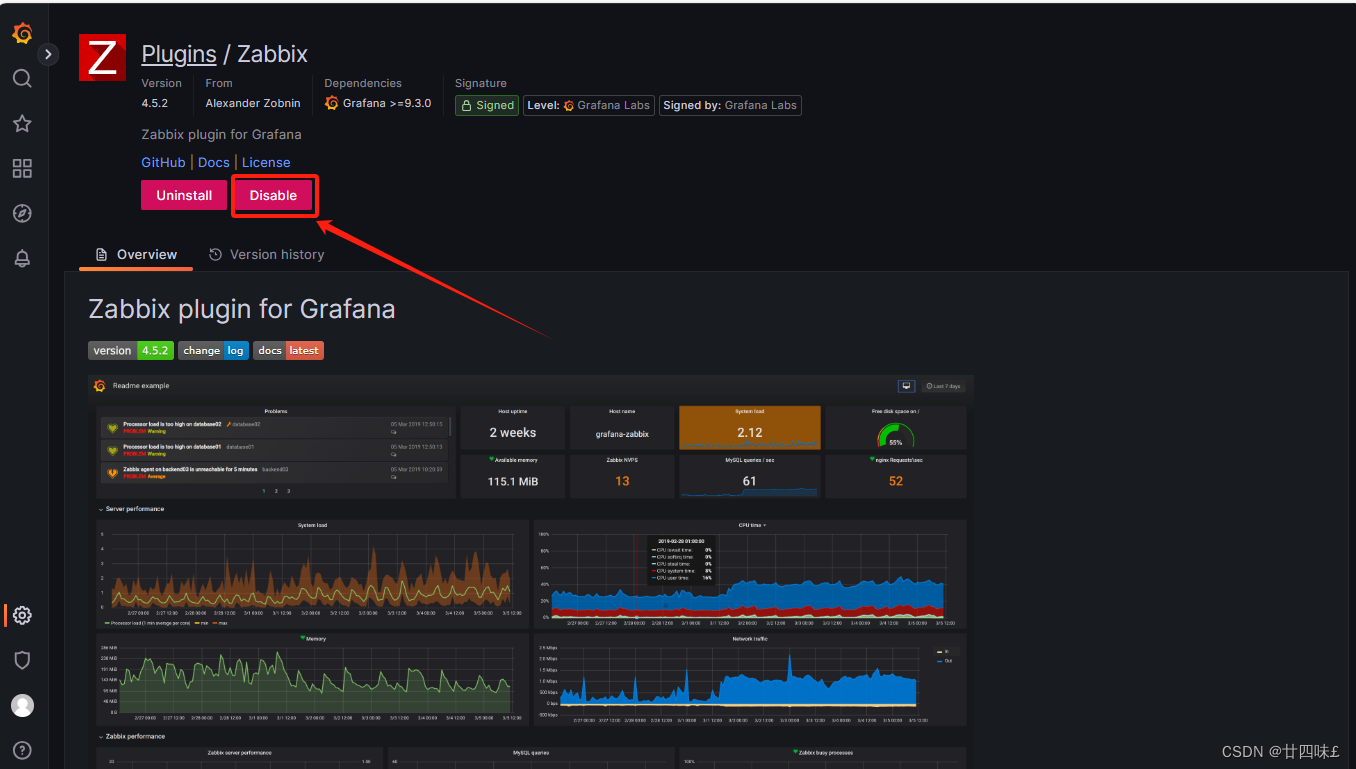This screenshot has width=1356, height=769.
Task: Open the Starred dashboards icon
Action: (x=22, y=123)
